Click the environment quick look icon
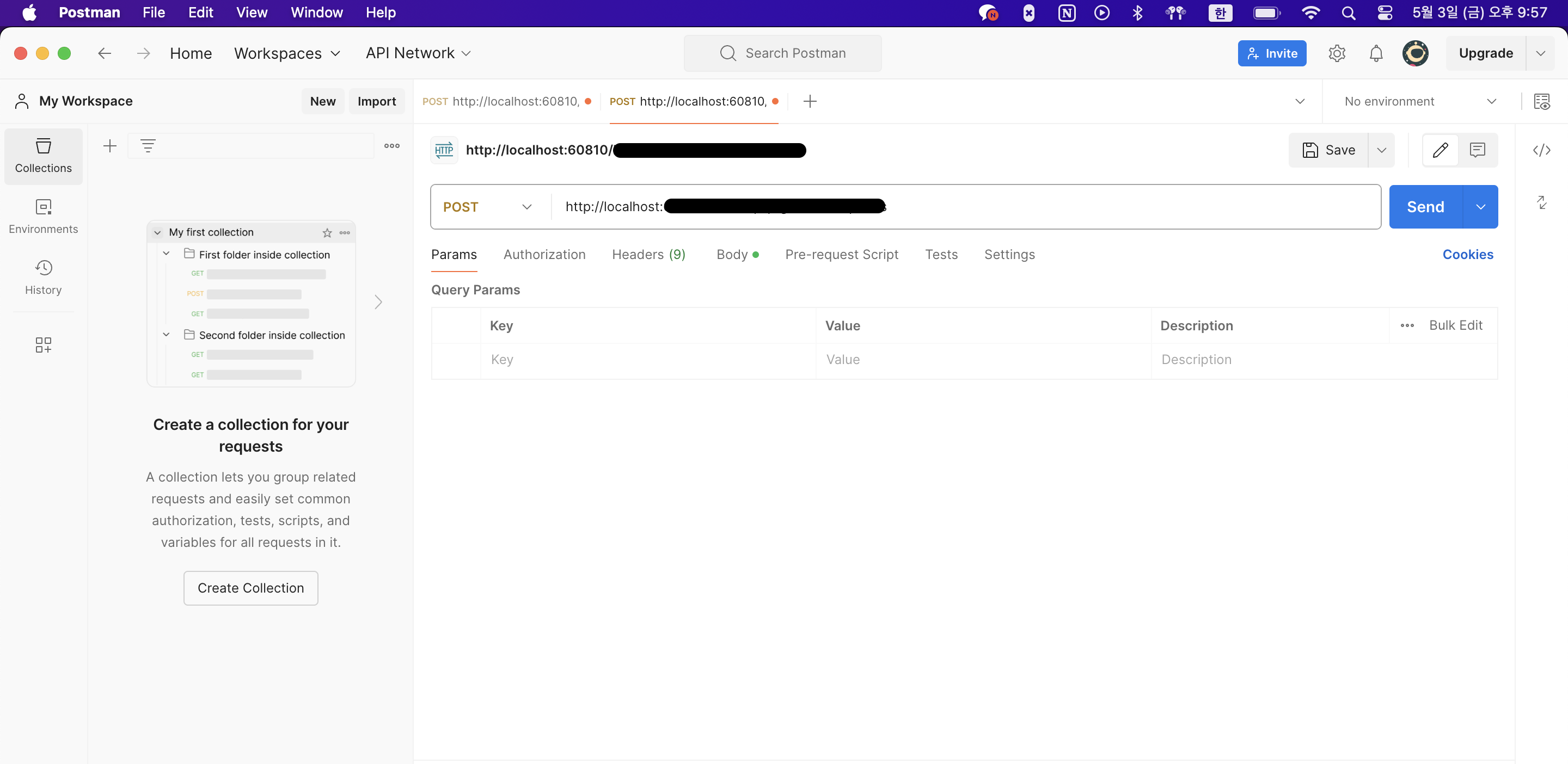Image resolution: width=1568 pixels, height=764 pixels. (x=1541, y=102)
